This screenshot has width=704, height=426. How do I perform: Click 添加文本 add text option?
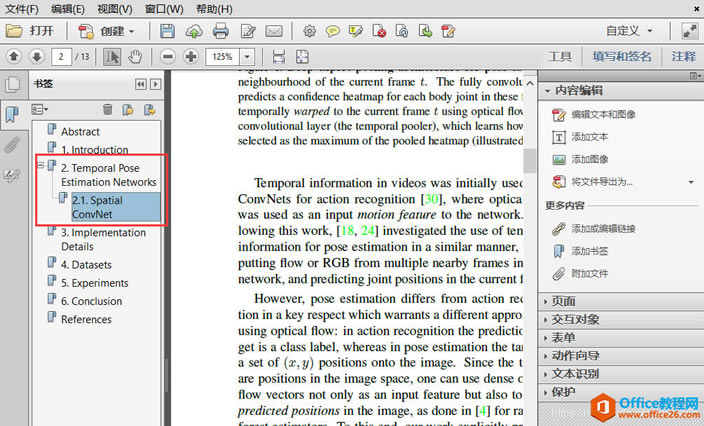590,137
